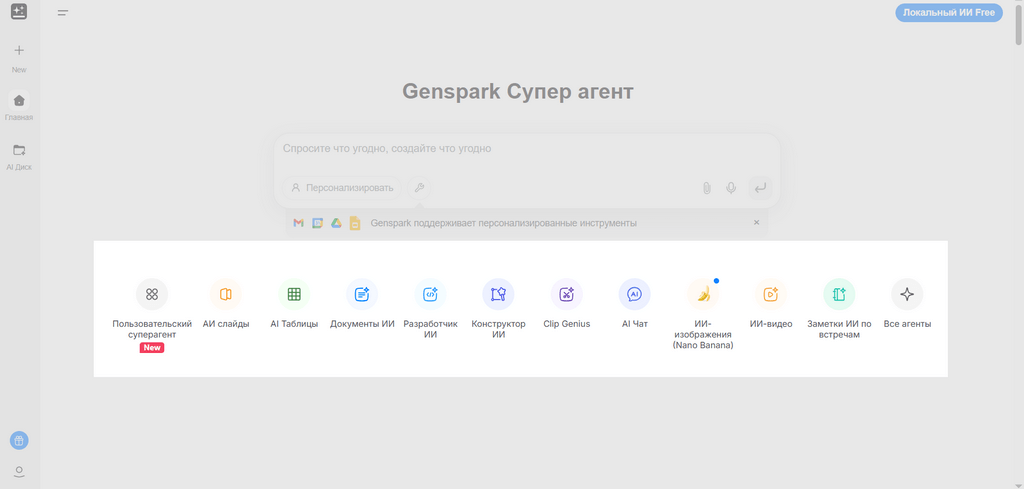1024x489 pixels.
Task: Click the red New badge
Action: 152,348
